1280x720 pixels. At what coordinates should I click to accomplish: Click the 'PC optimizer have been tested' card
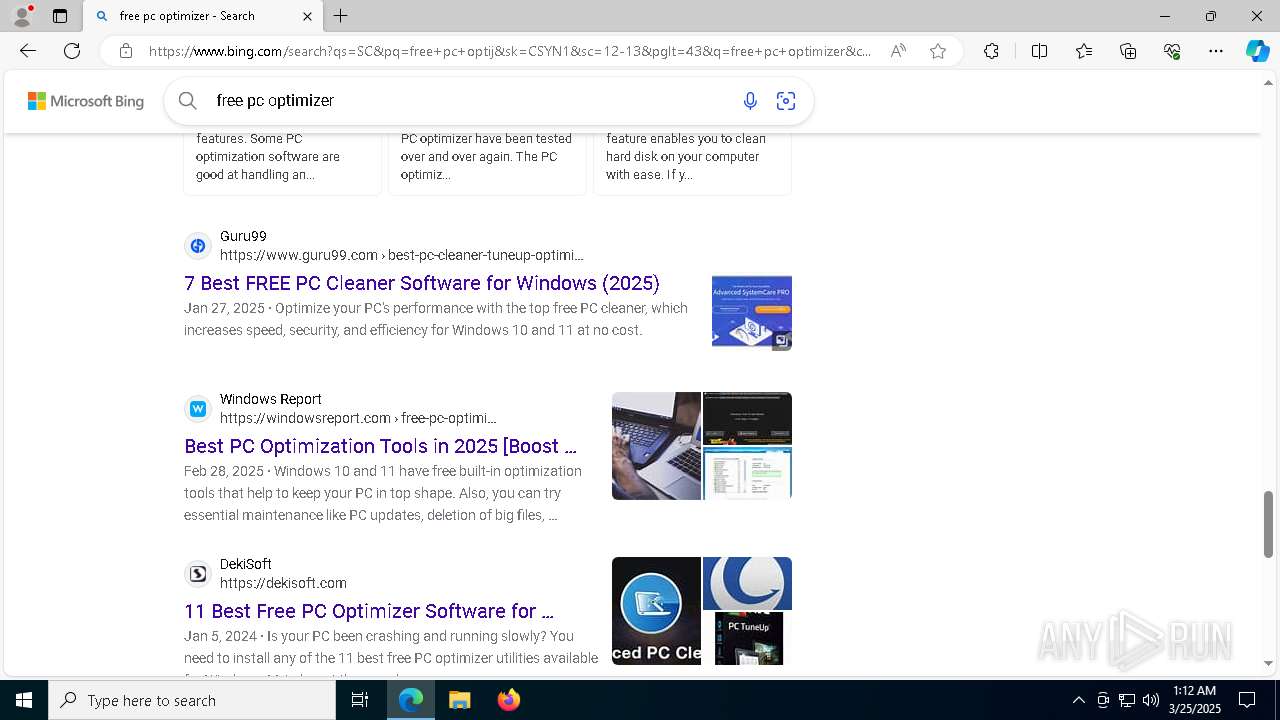[487, 162]
